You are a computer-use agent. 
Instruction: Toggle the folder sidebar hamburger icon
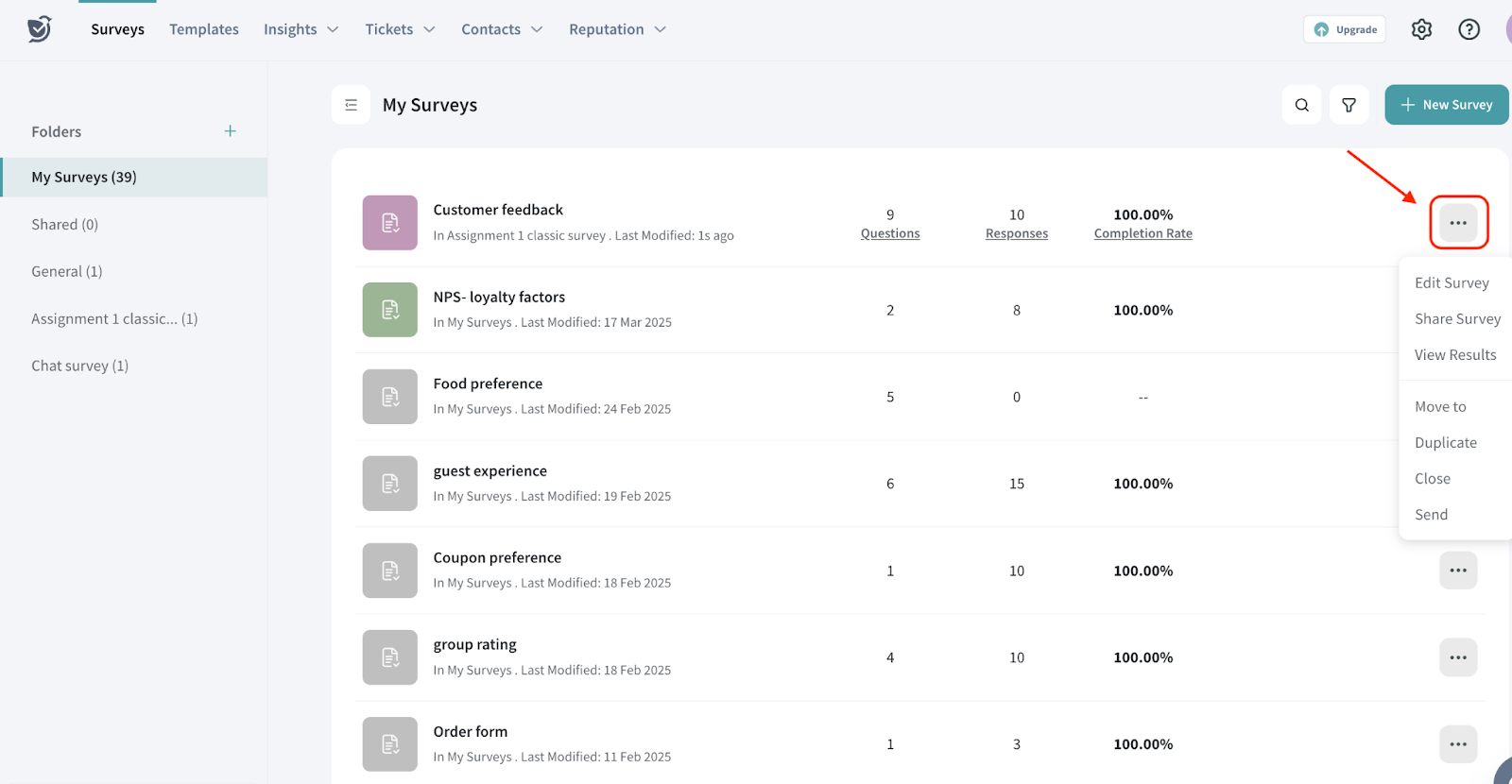tap(351, 105)
